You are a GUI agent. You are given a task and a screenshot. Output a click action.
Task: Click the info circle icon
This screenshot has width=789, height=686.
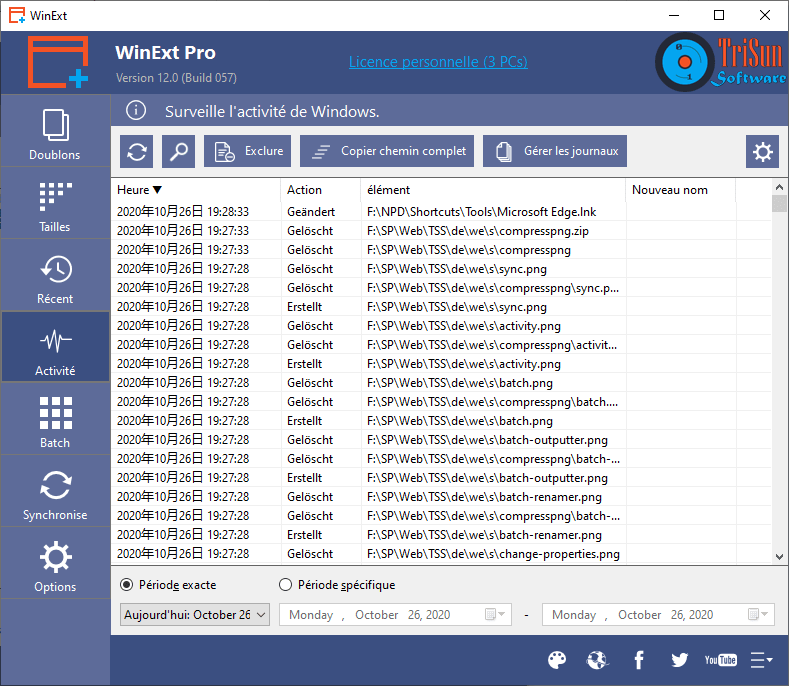[136, 110]
